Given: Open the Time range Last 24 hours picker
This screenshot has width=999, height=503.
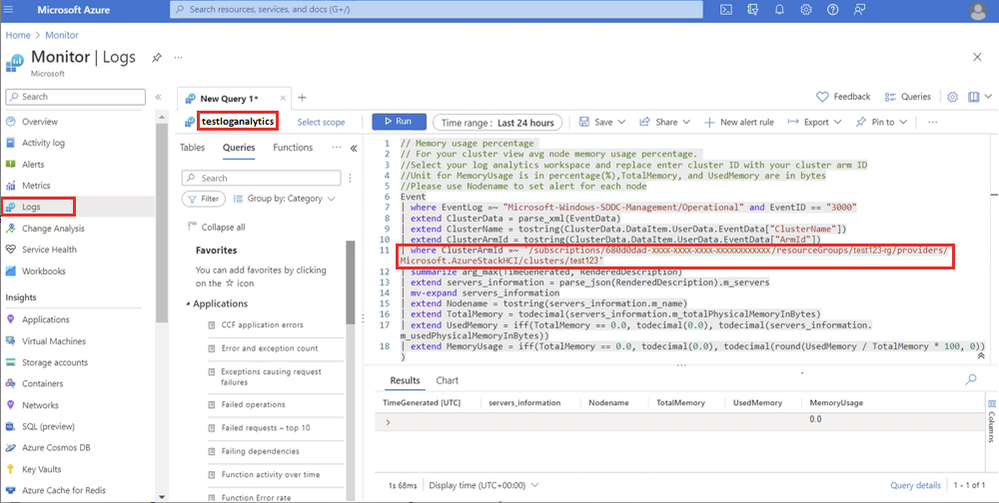Looking at the screenshot, I should point(497,122).
